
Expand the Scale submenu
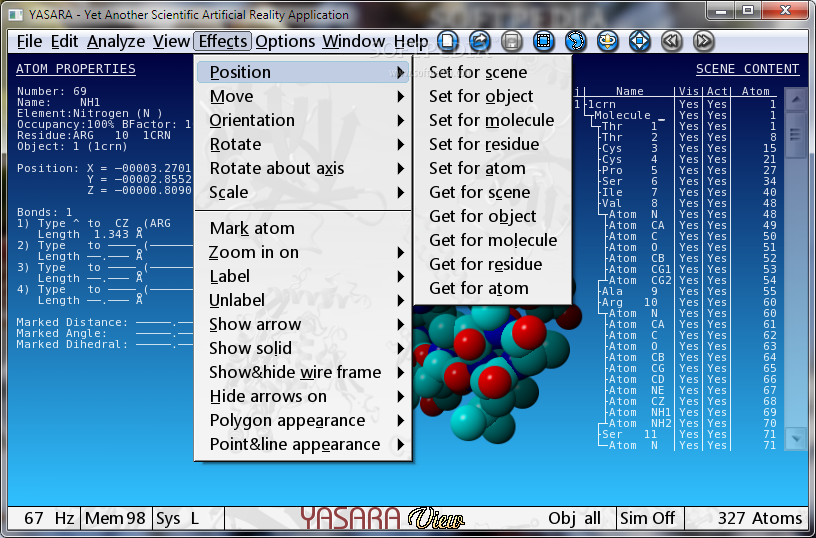coord(303,193)
